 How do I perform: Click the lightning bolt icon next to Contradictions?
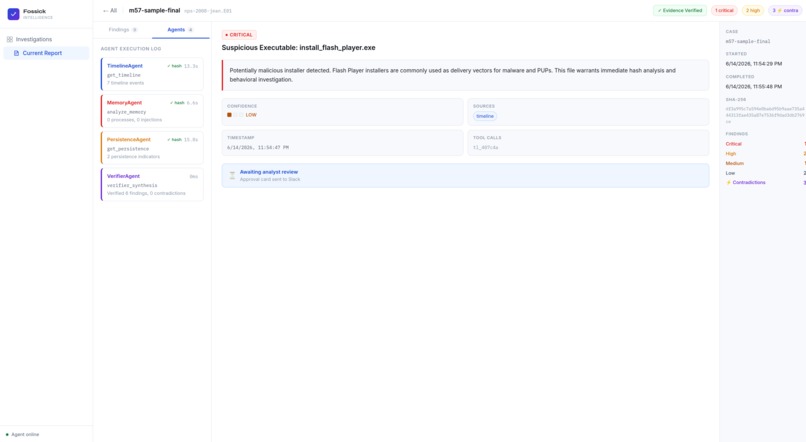pos(728,182)
